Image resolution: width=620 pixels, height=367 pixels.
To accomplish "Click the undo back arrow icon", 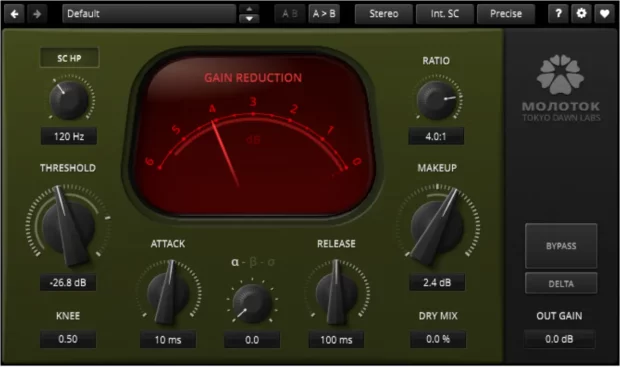I will click(x=15, y=14).
